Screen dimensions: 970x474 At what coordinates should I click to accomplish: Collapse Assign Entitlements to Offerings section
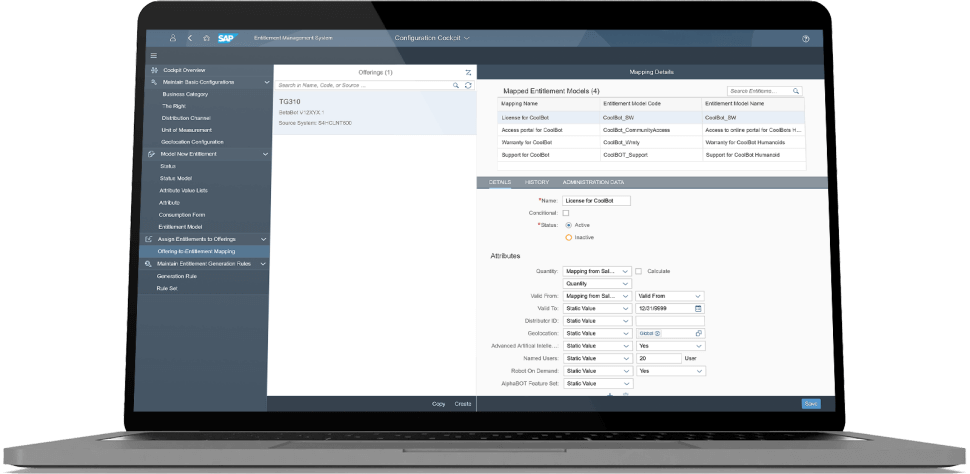(264, 239)
